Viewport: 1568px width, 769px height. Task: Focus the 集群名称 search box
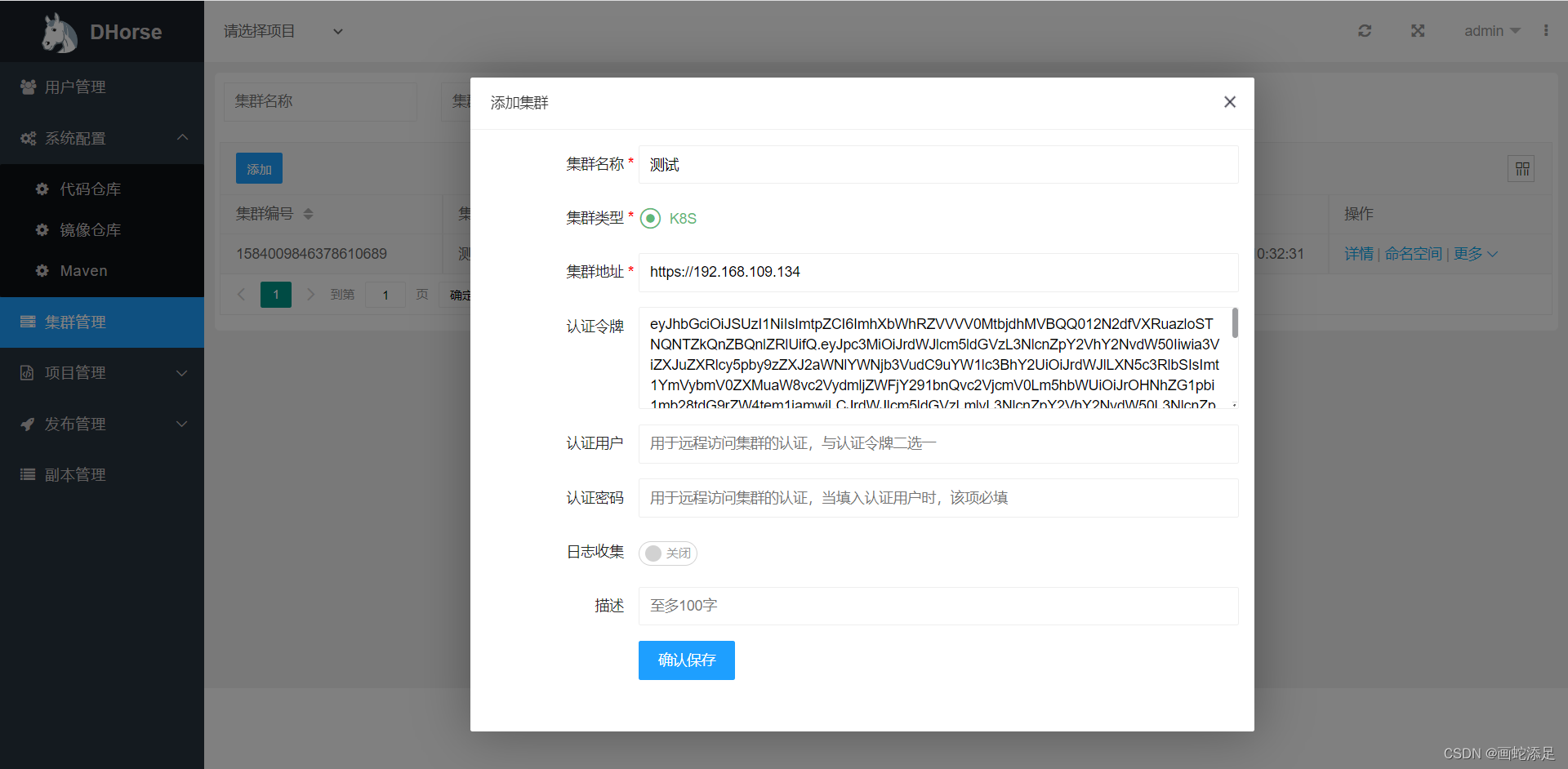tap(320, 101)
